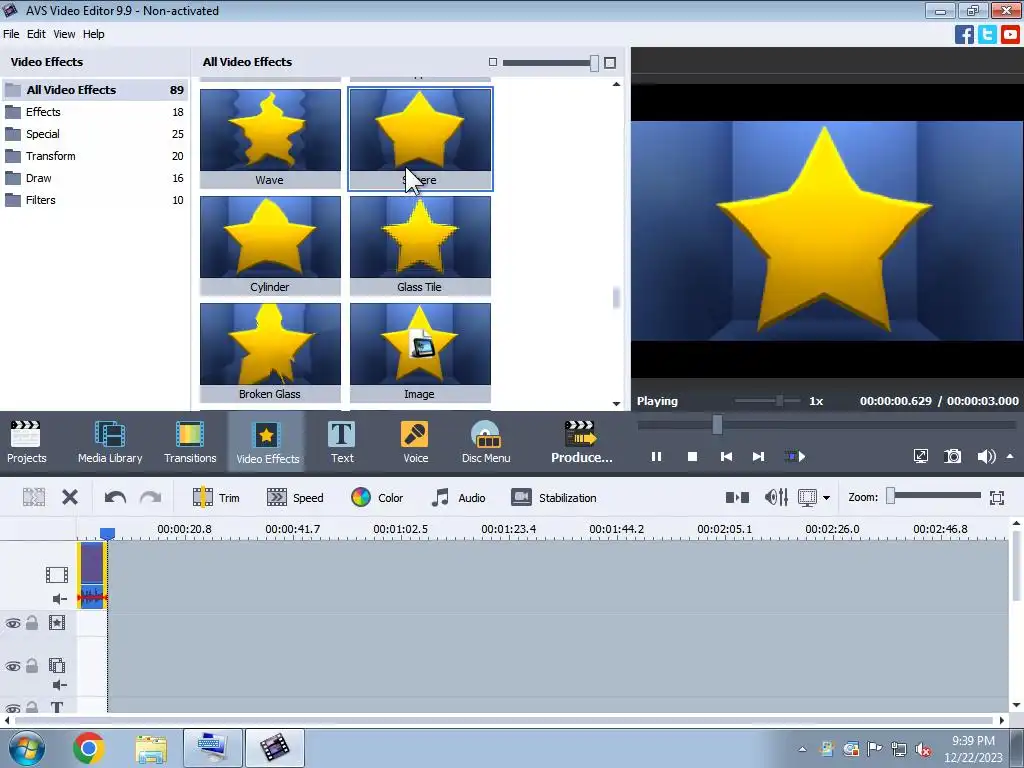Screen dimensions: 1024x768
Task: Select the Broken Glass effect thumbnail
Action: click(270, 352)
